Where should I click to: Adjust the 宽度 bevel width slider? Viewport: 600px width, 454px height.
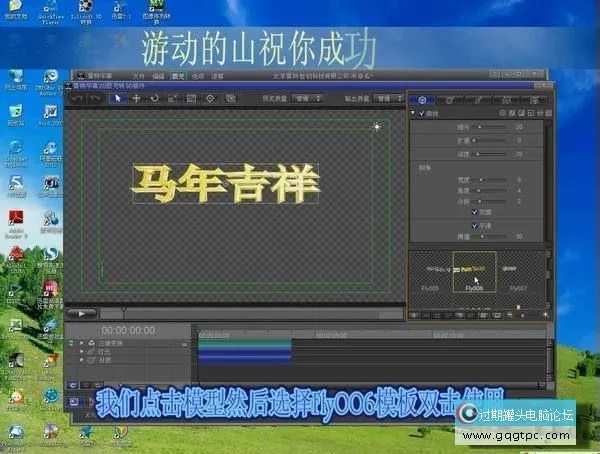coord(490,180)
